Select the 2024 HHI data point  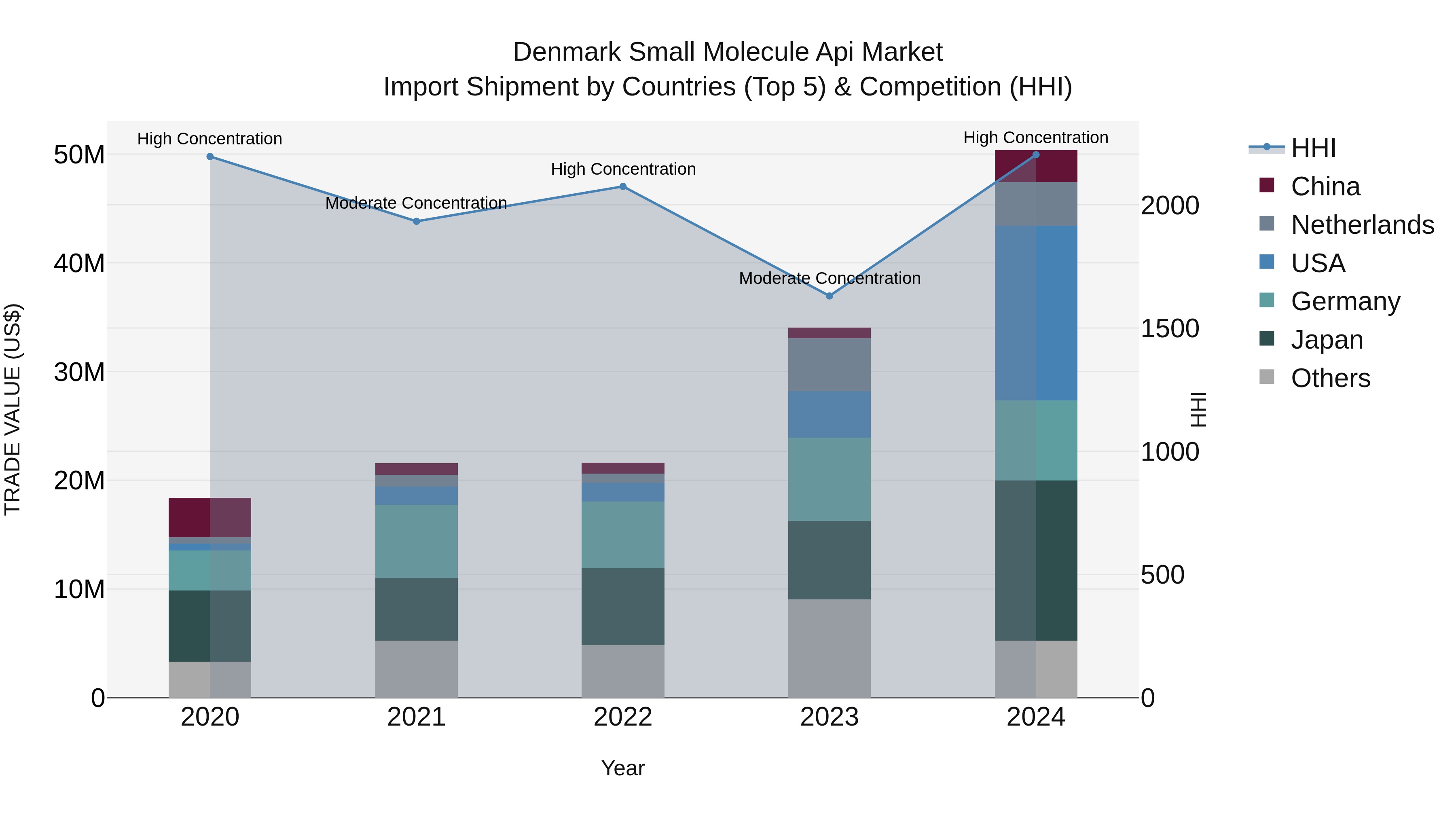coord(1036,154)
